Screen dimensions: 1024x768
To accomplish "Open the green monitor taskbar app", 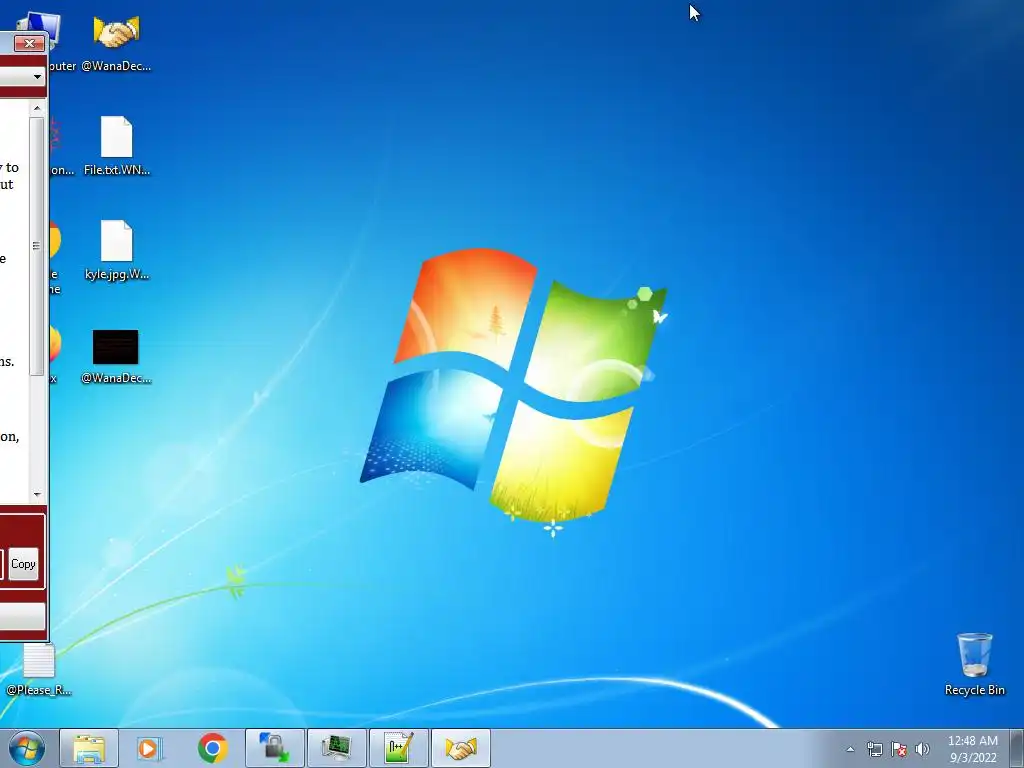I will coord(336,748).
